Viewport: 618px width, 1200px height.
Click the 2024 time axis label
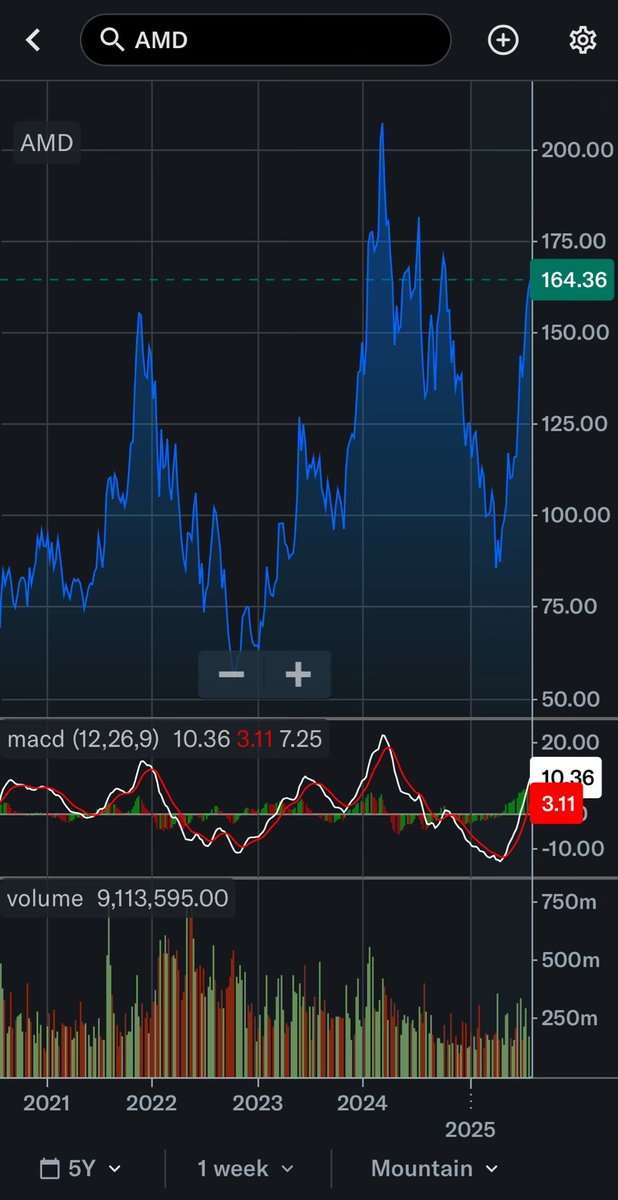tap(362, 1101)
